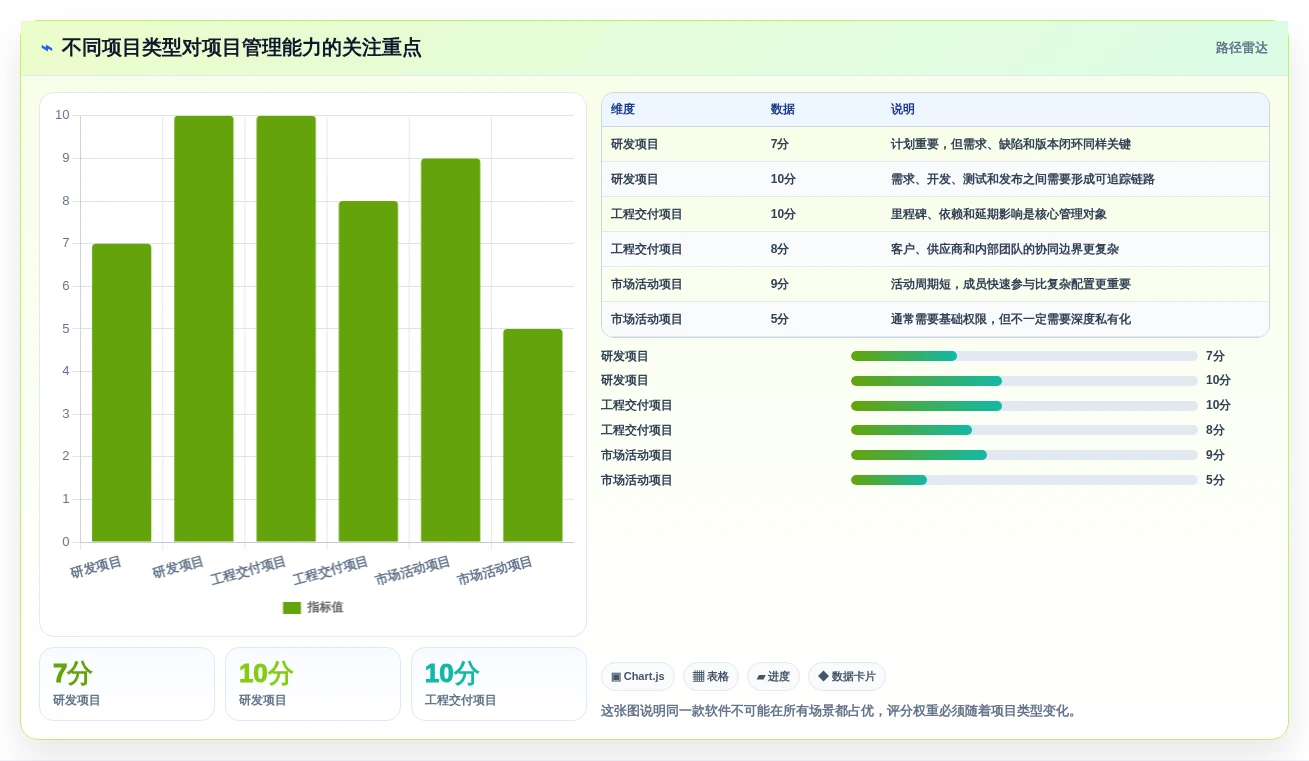Click the 市场活动项目 9分 progress bar
The image size is (1309, 761).
coord(1024,455)
